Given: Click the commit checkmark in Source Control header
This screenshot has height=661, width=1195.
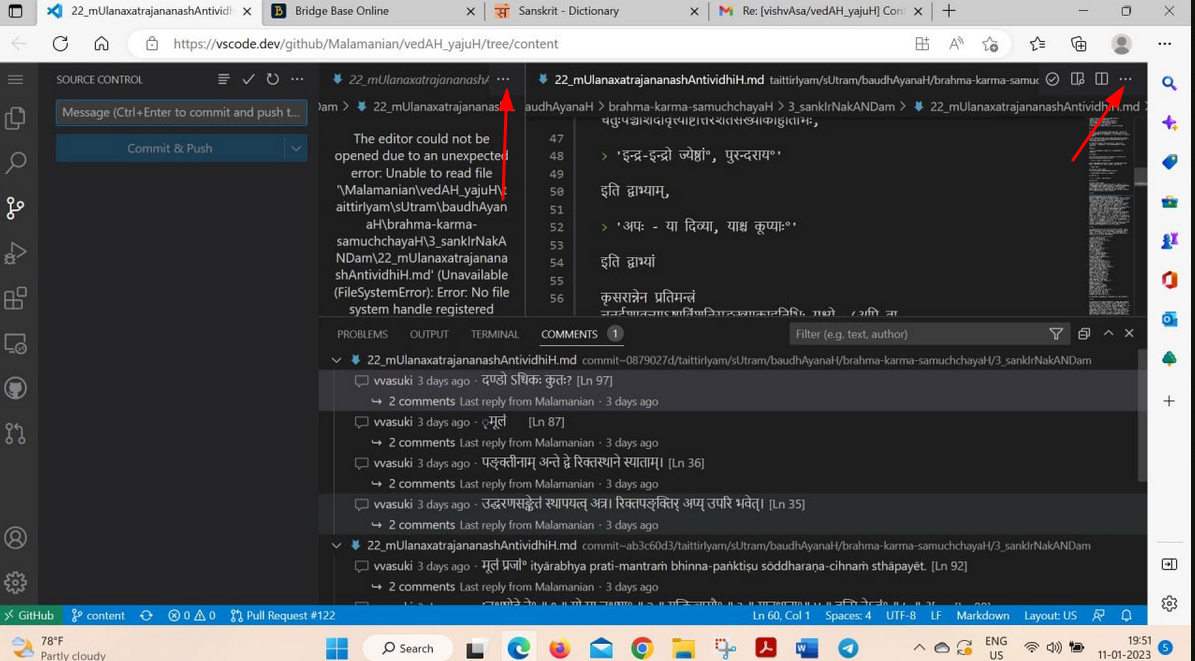Looking at the screenshot, I should pos(248,79).
